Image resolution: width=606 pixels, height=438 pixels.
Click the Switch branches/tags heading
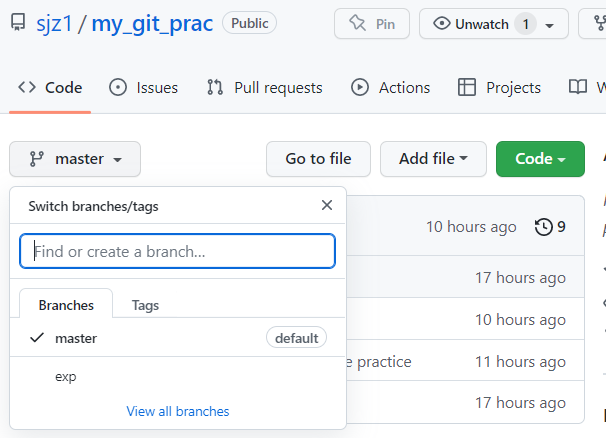[94, 206]
